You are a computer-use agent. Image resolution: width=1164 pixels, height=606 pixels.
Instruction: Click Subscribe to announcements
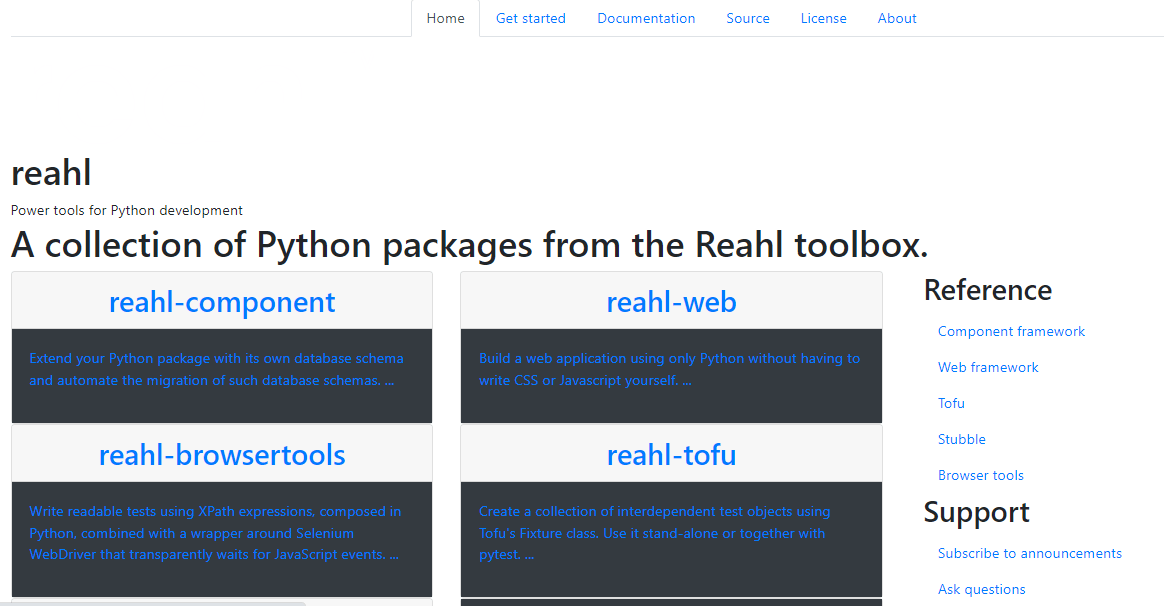tap(1029, 553)
